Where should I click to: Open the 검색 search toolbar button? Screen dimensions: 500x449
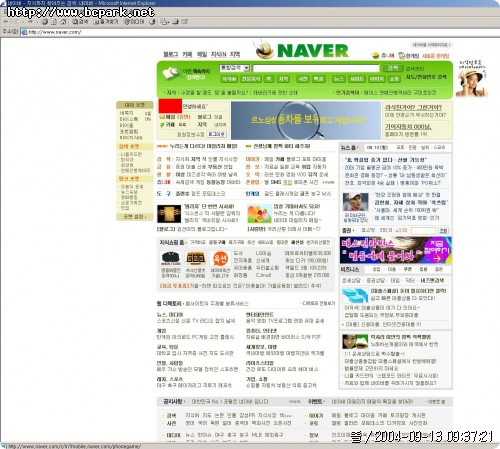80,22
